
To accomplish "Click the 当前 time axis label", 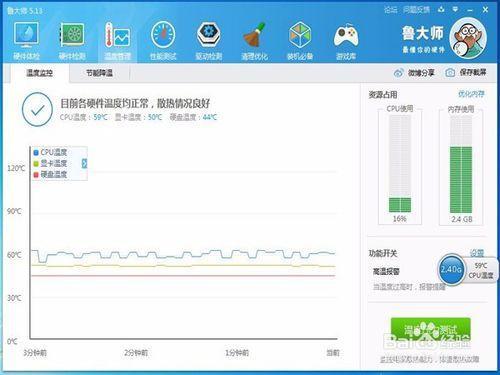I will [332, 353].
